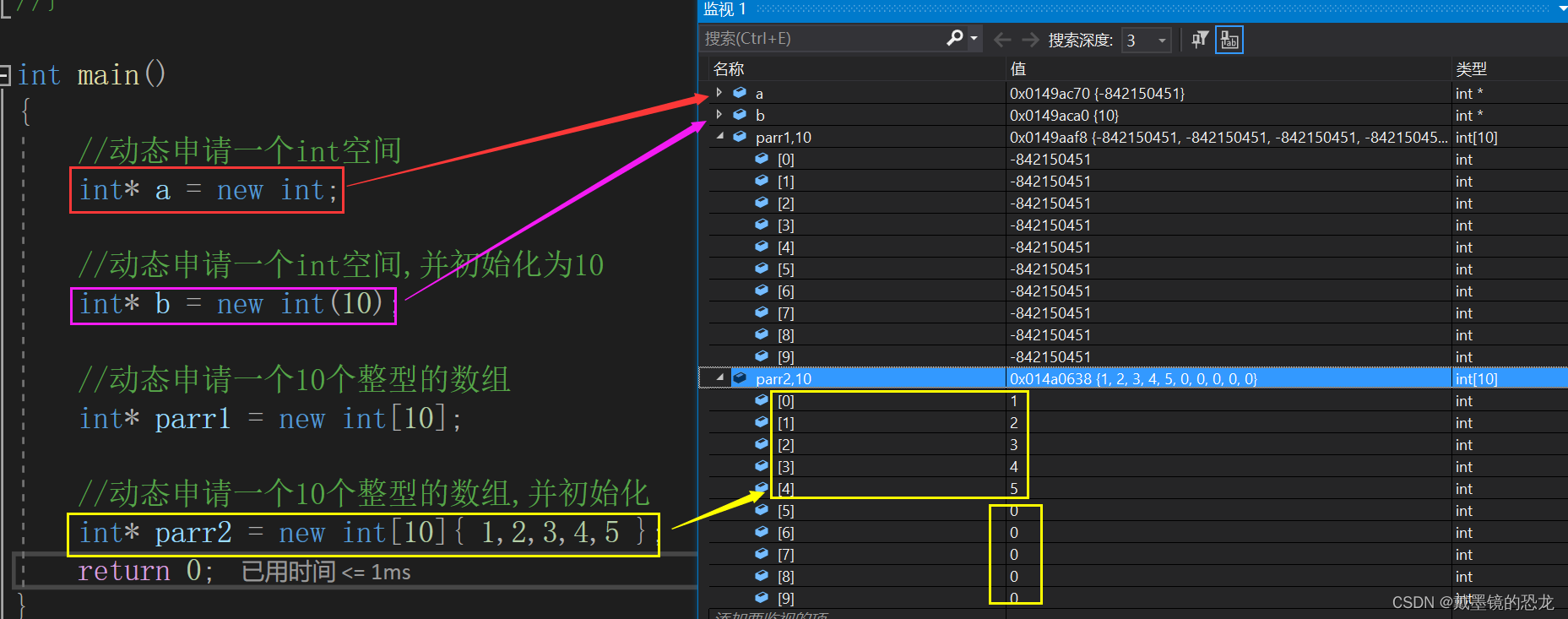Click parr2 value 0x014a0638 cell
1568x619 pixels.
coord(1133,378)
